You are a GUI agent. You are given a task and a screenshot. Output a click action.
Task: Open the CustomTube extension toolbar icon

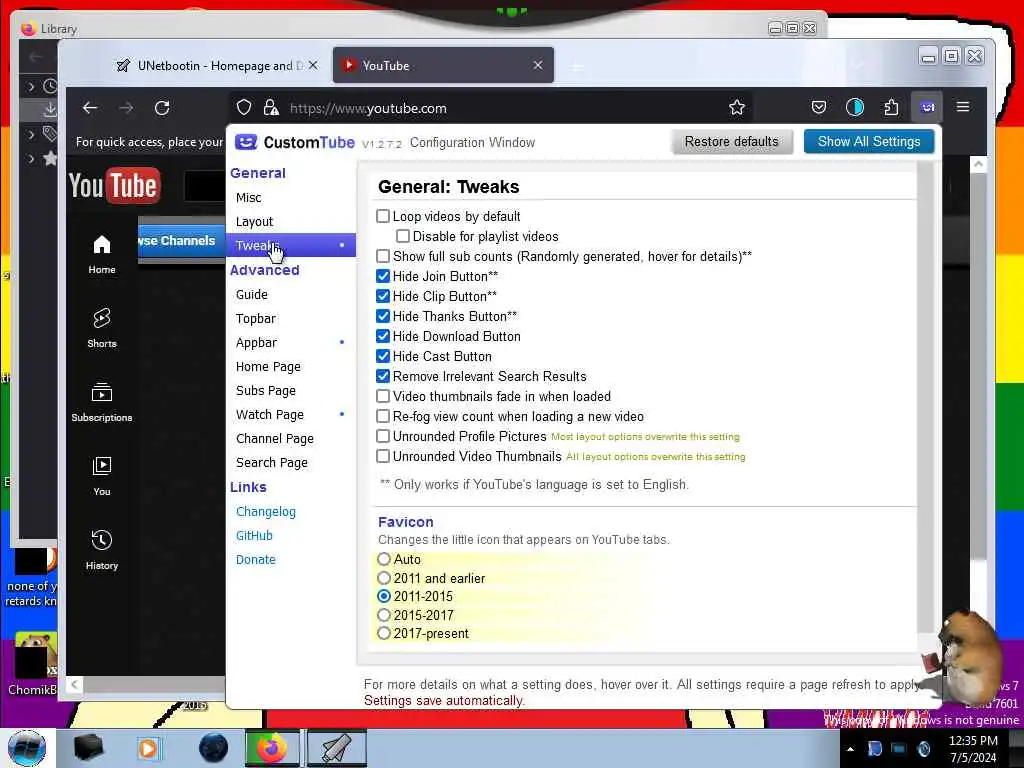pyautogui.click(x=927, y=107)
